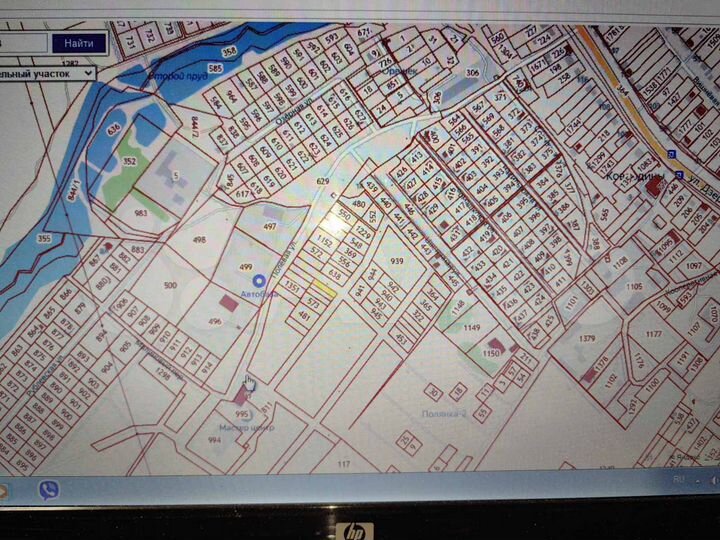Screen dimensions: 720x540
Task: Click the Найти search button
Action: click(79, 44)
